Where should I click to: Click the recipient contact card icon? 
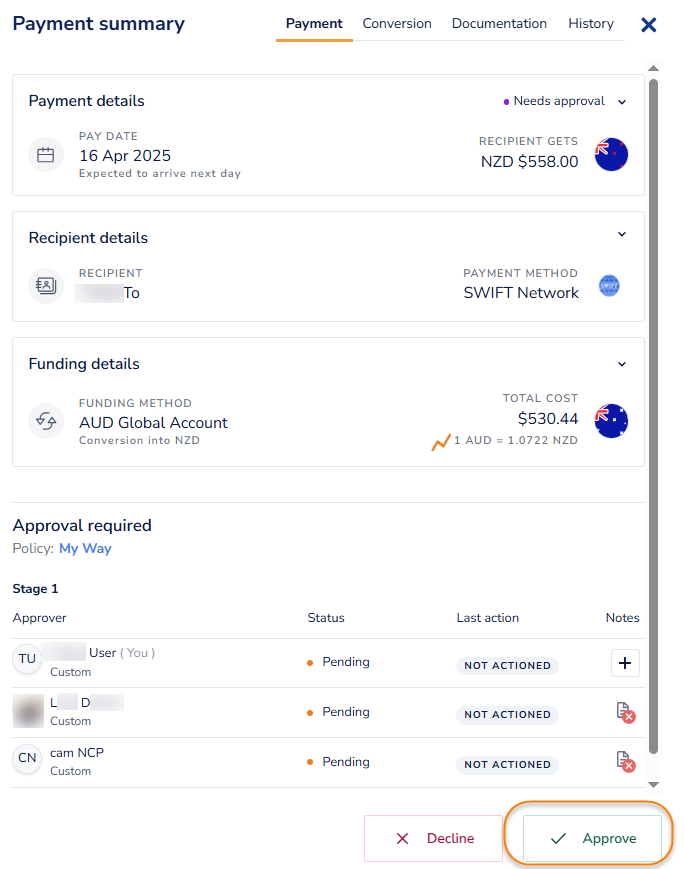[45, 284]
